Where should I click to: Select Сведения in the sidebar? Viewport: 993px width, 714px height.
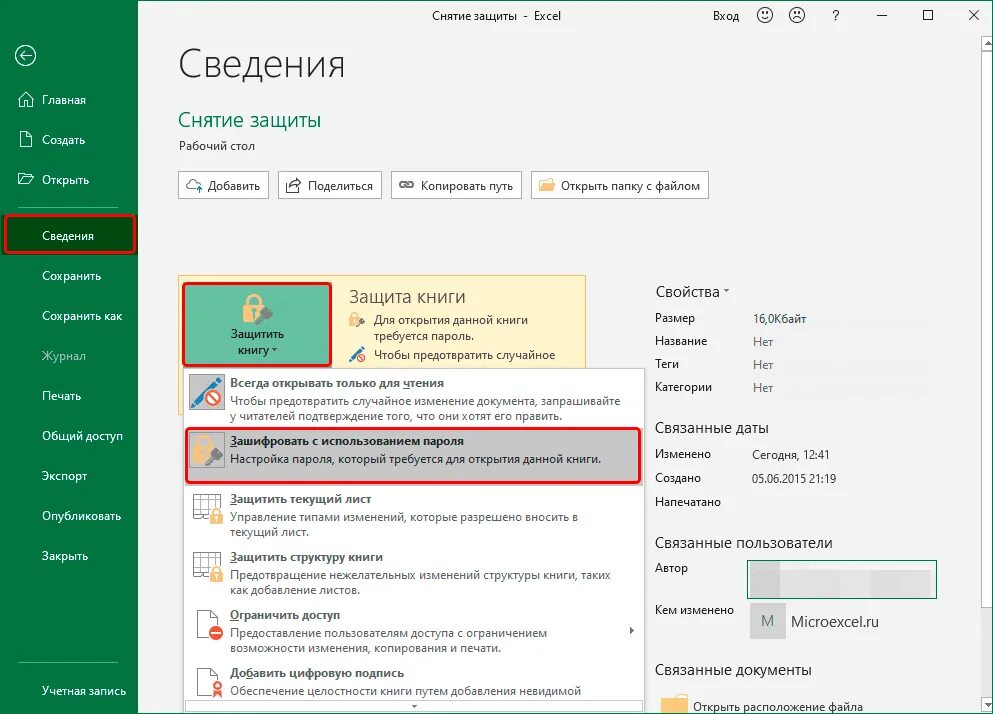(69, 236)
